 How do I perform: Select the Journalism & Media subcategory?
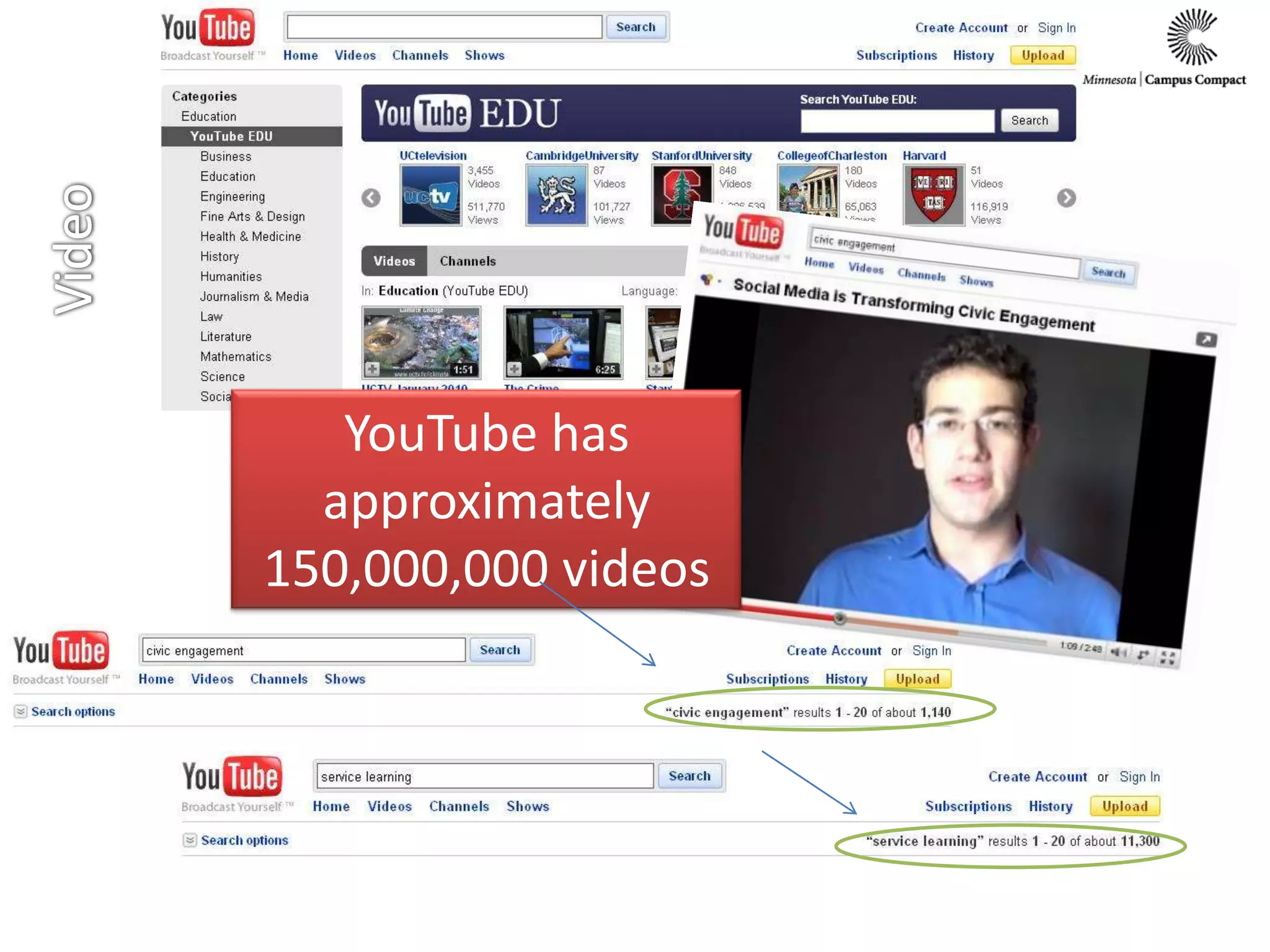click(x=254, y=296)
